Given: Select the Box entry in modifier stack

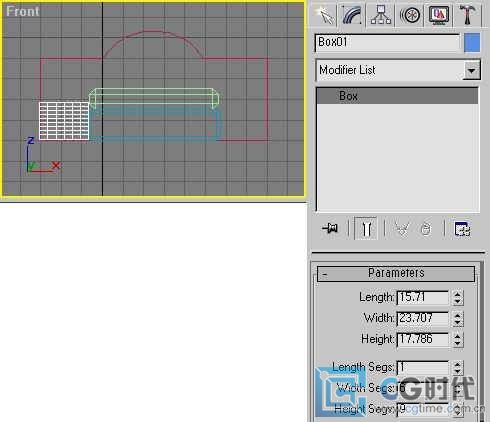Looking at the screenshot, I should pyautogui.click(x=397, y=96).
